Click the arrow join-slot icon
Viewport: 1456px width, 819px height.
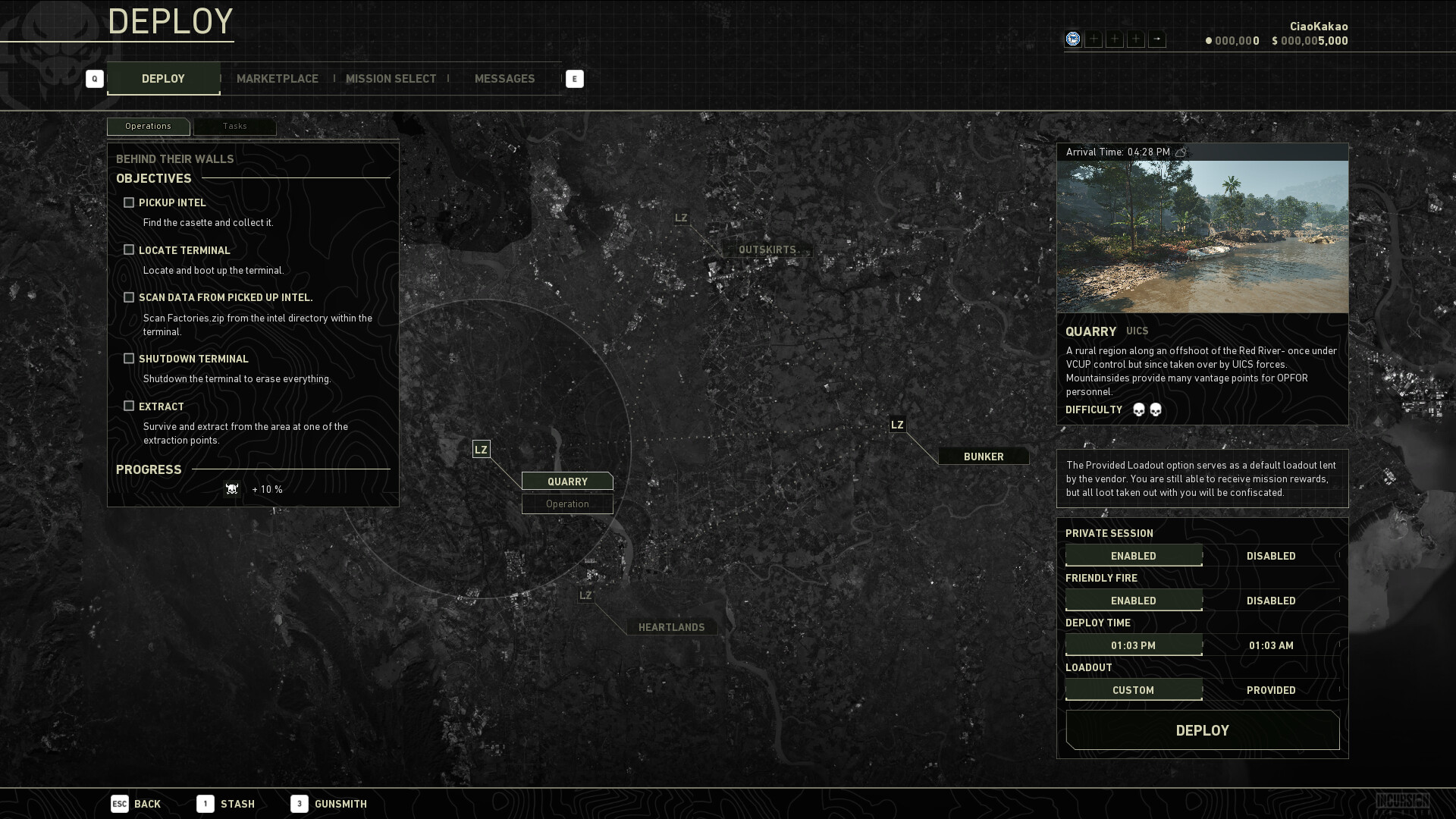click(x=1157, y=39)
